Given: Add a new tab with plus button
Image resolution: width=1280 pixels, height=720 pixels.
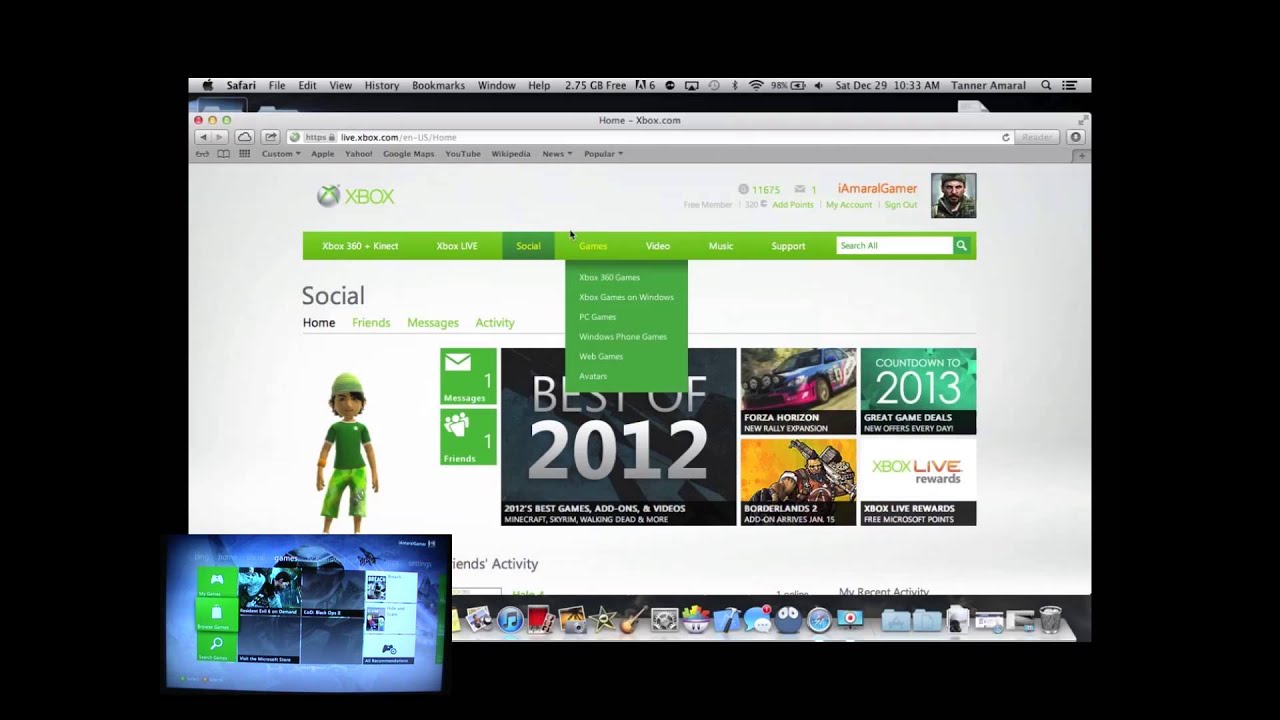Looking at the screenshot, I should tap(1082, 156).
